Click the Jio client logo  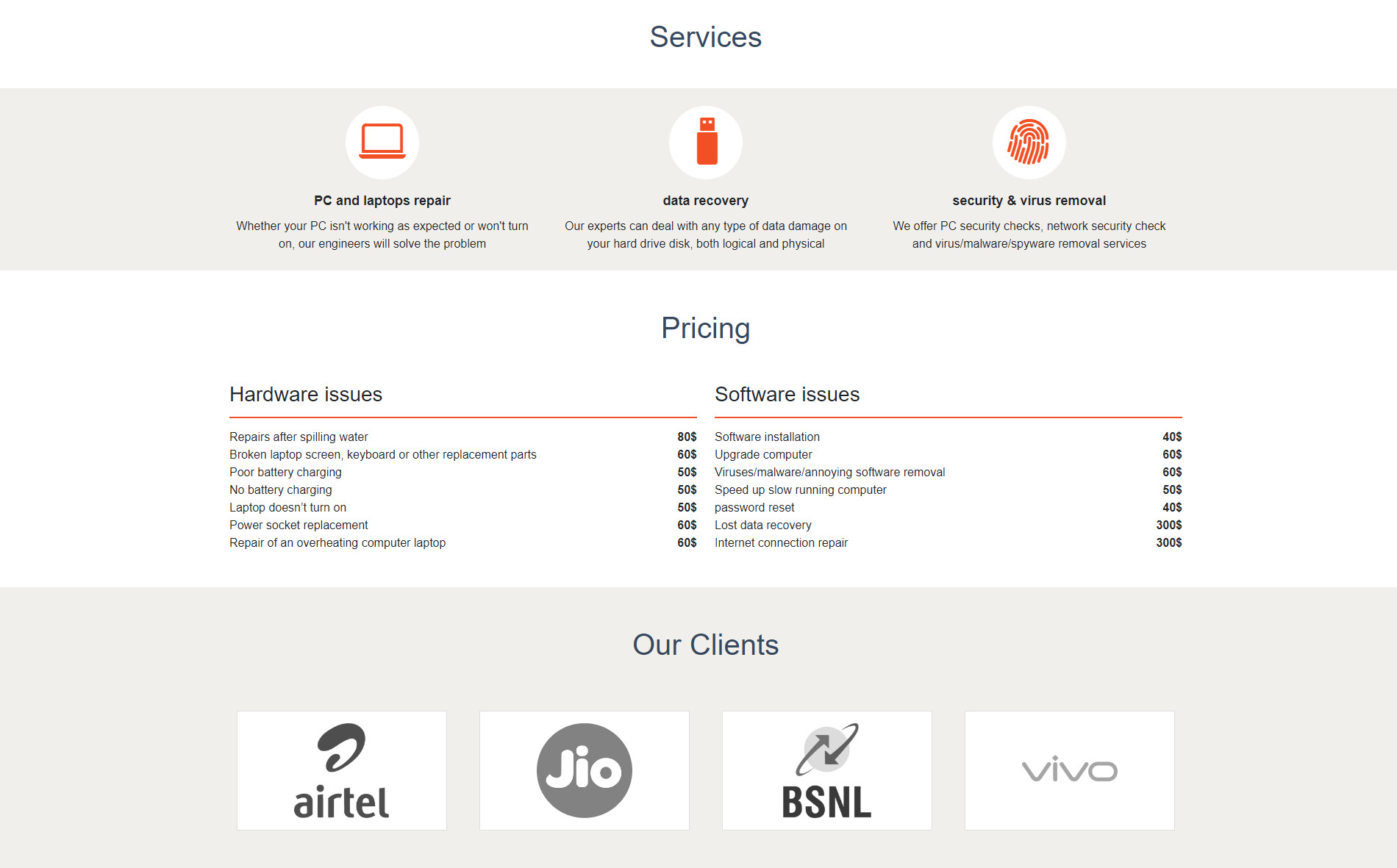585,770
